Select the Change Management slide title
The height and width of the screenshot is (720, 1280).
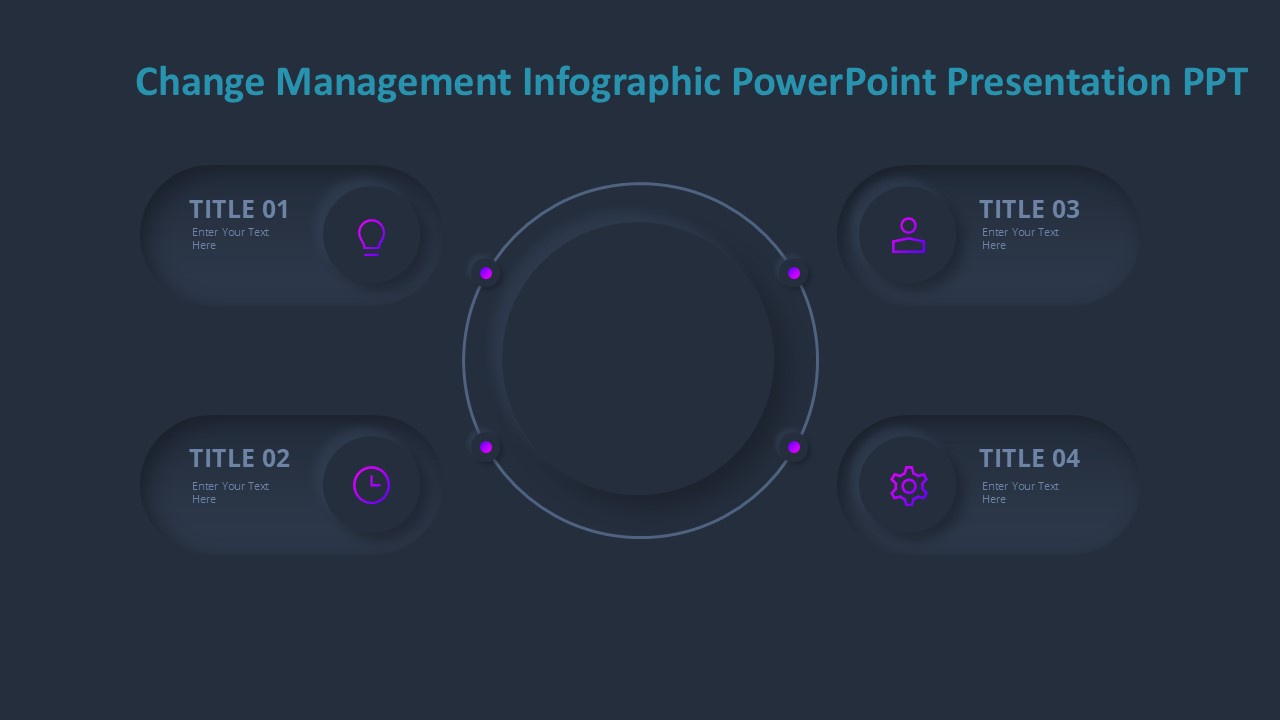[691, 81]
